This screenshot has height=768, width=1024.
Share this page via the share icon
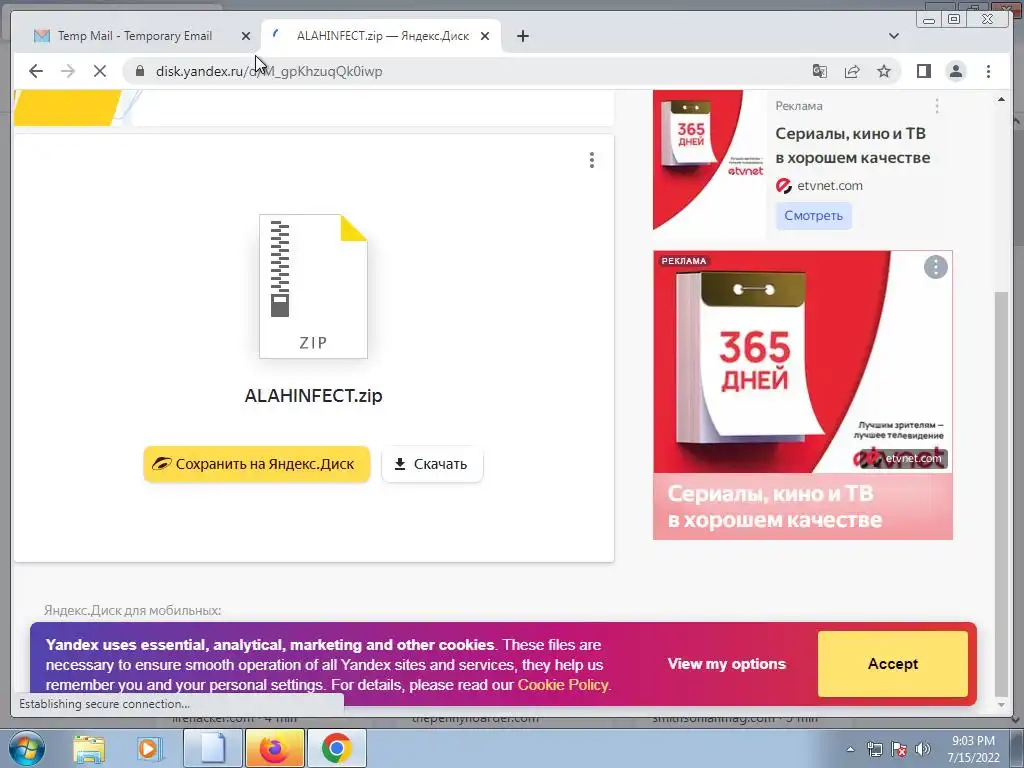(x=852, y=71)
